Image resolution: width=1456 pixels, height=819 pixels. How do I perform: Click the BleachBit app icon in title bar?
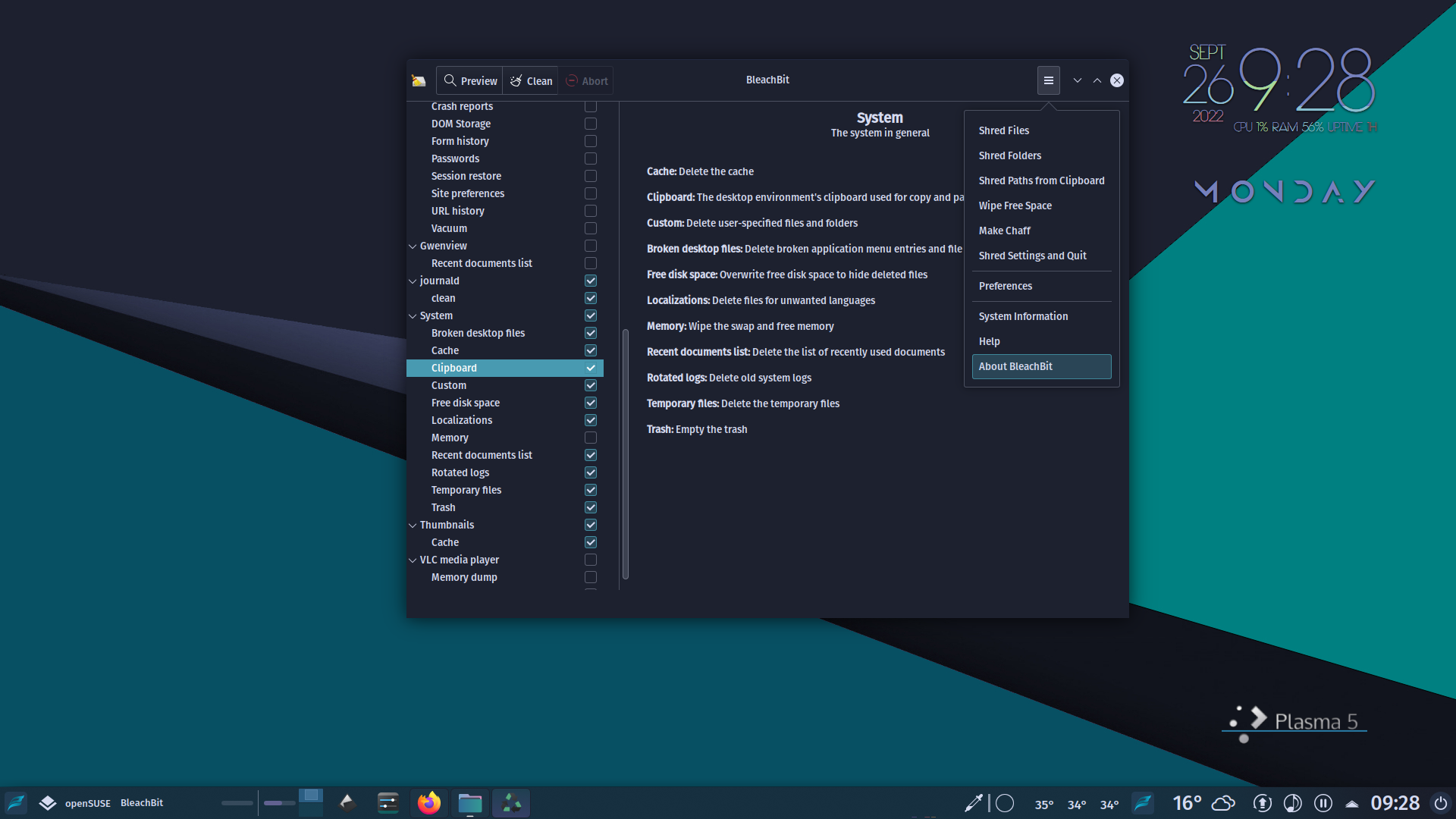click(419, 80)
